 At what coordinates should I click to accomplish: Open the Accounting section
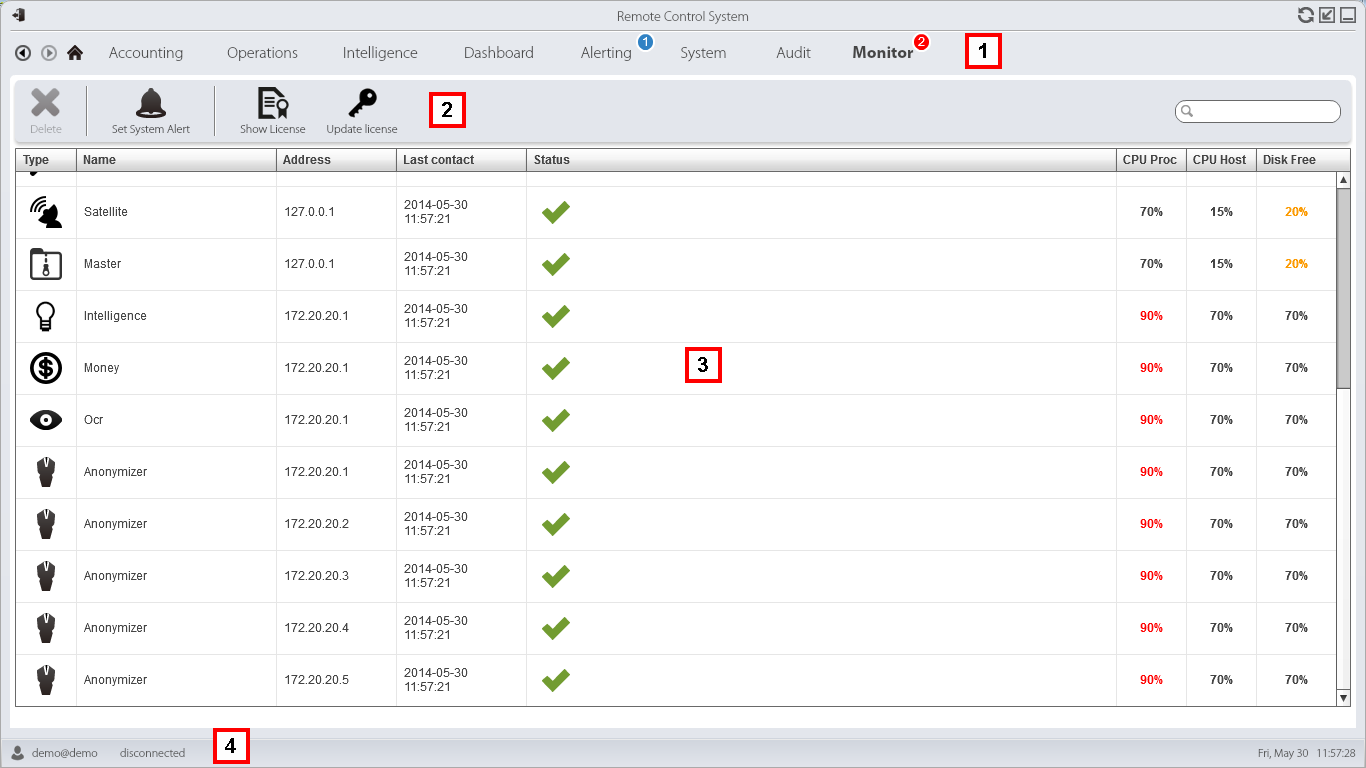(x=146, y=53)
